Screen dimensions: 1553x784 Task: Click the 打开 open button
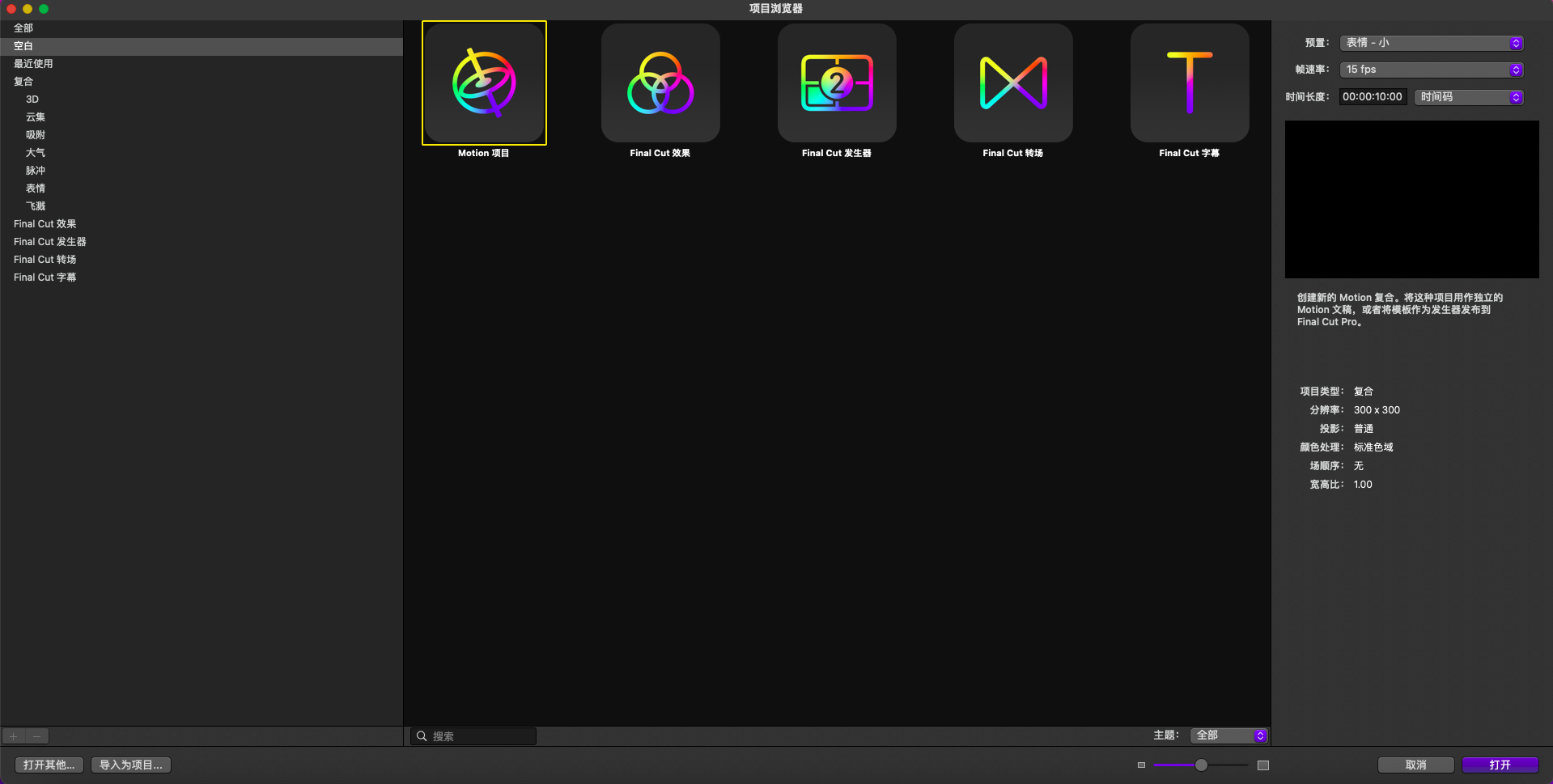click(x=1500, y=765)
